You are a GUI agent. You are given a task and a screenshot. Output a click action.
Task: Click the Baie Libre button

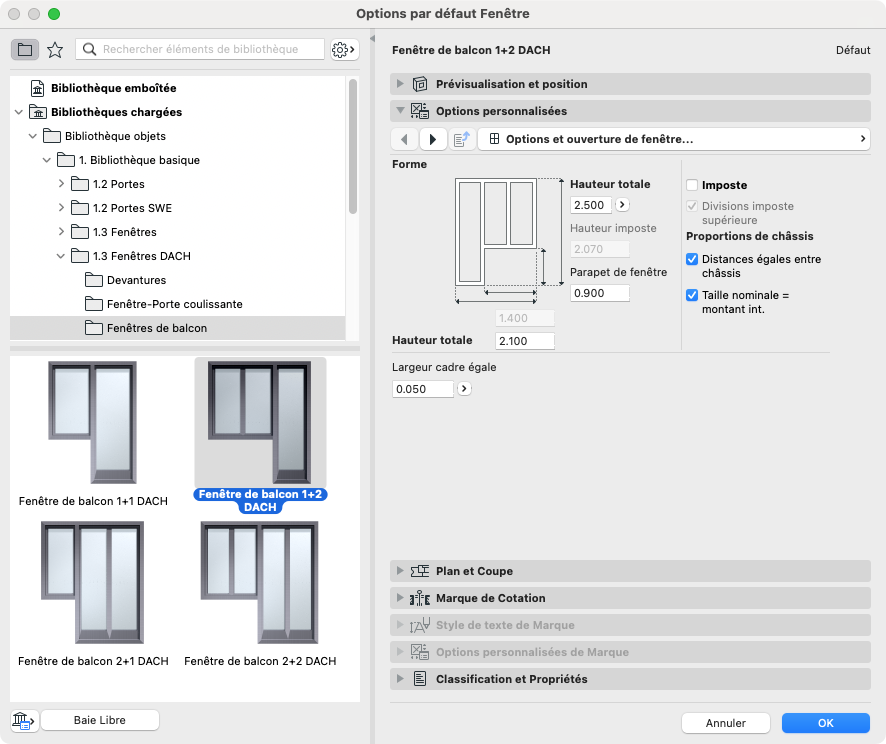(x=100, y=720)
